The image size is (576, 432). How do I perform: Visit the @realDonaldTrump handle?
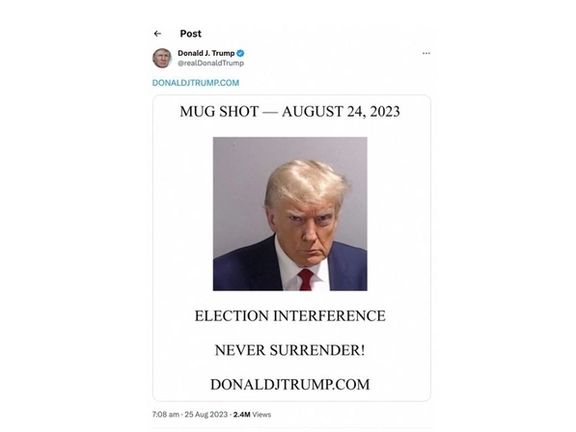point(211,63)
